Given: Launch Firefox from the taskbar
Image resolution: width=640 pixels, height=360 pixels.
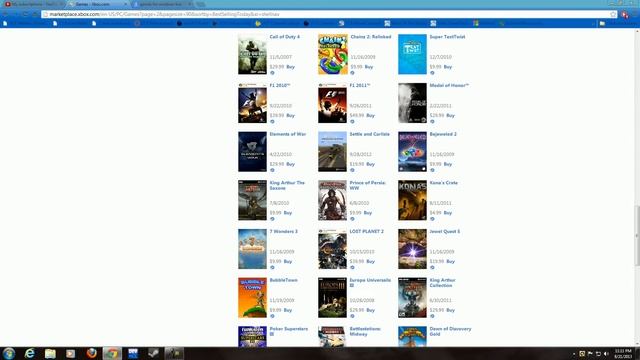Looking at the screenshot, I should point(91,353).
